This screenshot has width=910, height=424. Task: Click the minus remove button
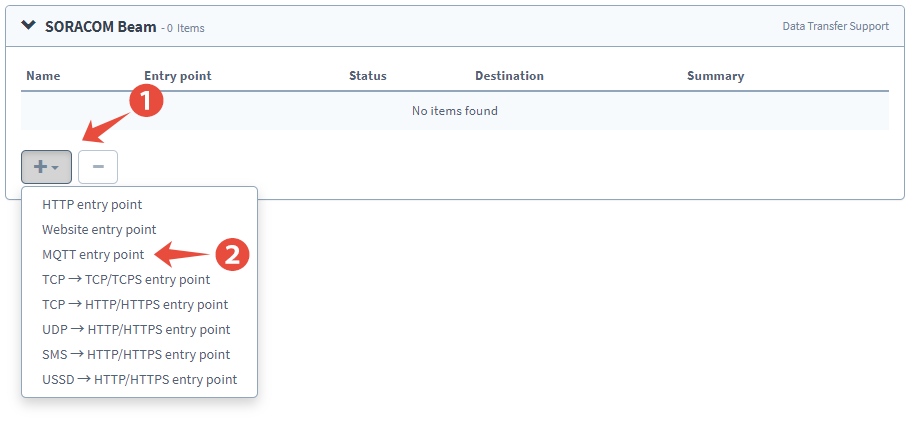[98, 167]
